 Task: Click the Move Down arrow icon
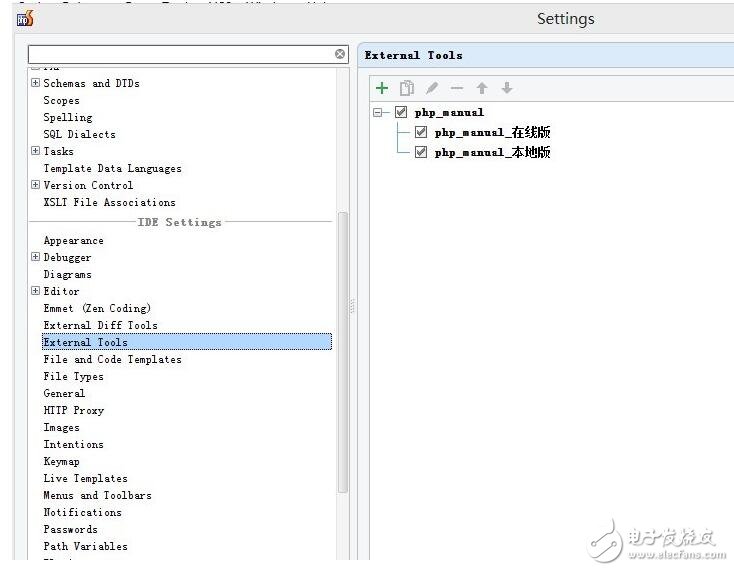pyautogui.click(x=507, y=88)
